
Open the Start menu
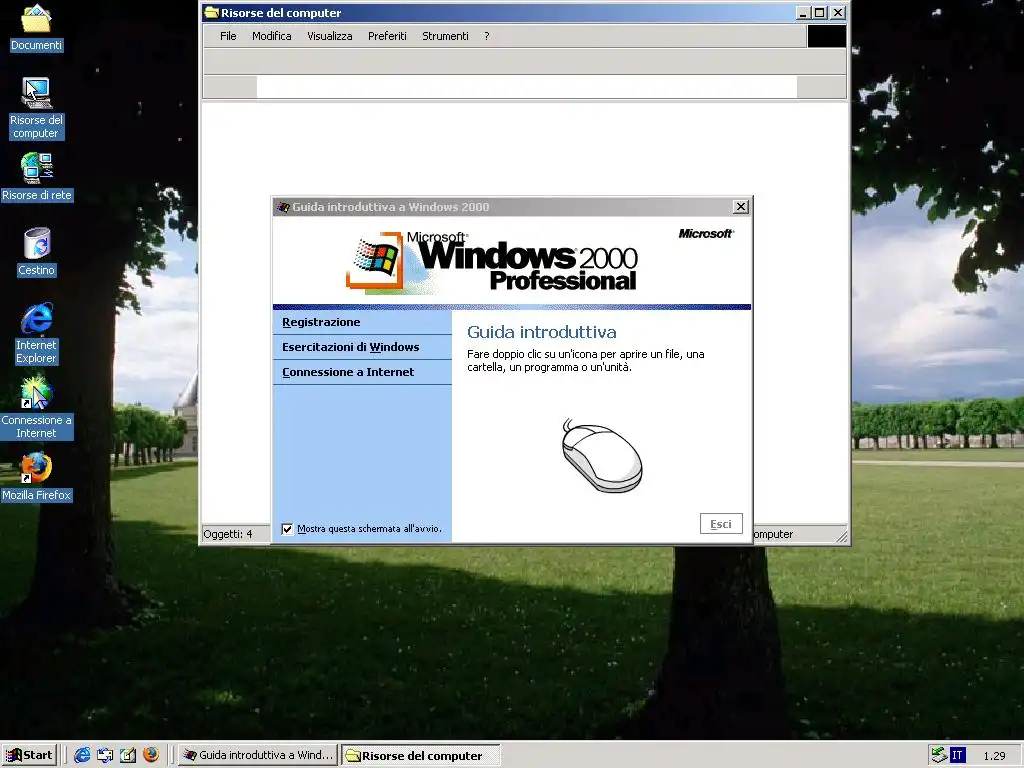pos(30,755)
